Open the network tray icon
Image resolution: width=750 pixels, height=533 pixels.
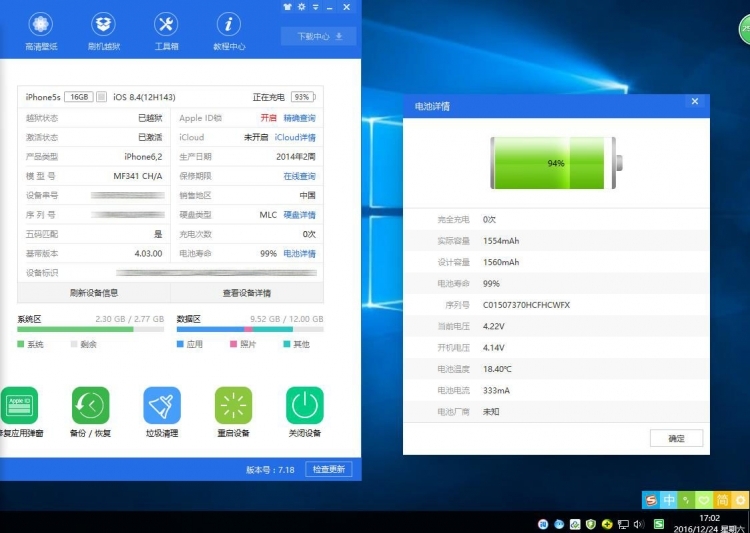(623, 524)
